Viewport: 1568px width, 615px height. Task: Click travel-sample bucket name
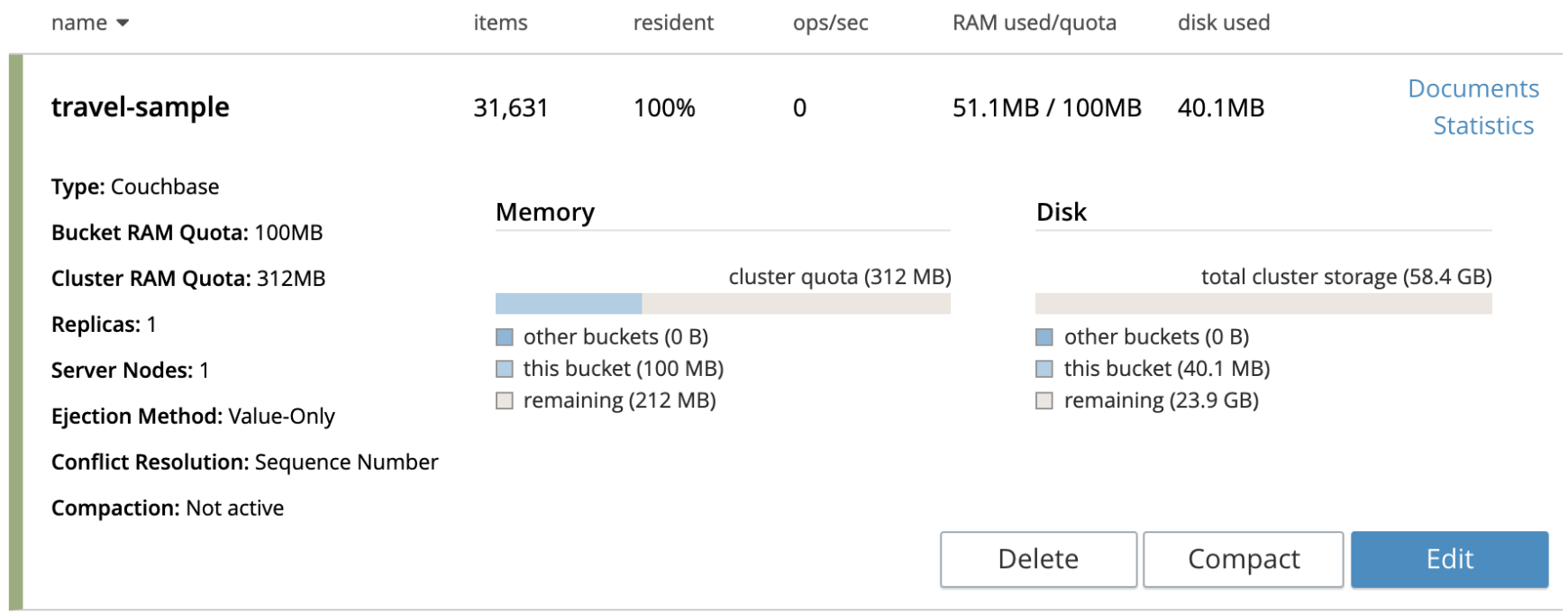pos(140,107)
